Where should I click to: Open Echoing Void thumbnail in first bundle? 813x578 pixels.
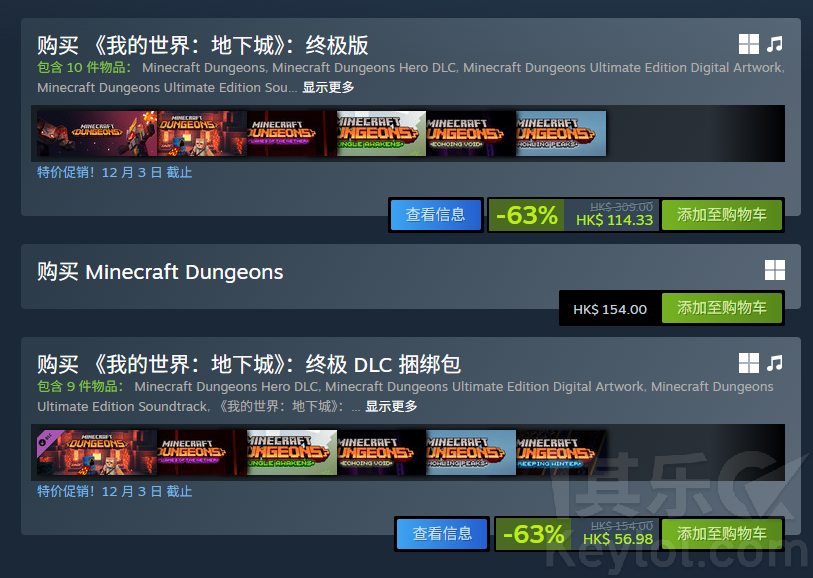[x=471, y=133]
